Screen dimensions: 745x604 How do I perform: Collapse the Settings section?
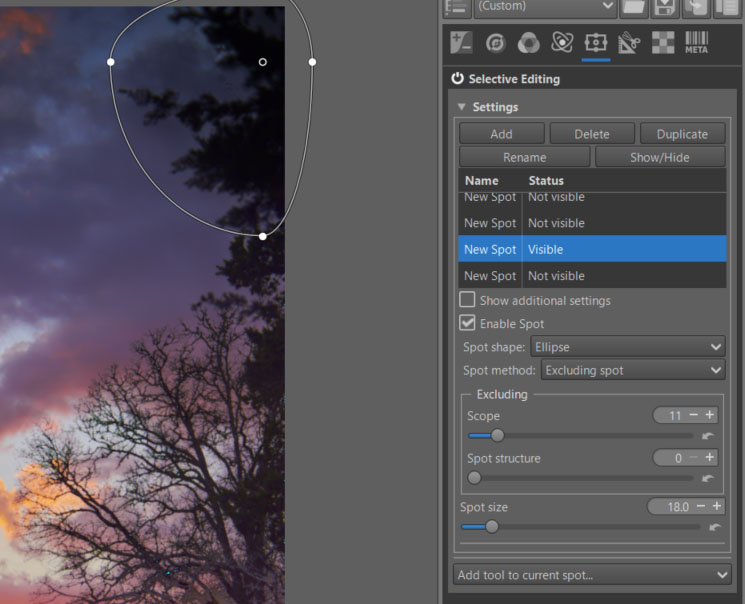[x=462, y=107]
